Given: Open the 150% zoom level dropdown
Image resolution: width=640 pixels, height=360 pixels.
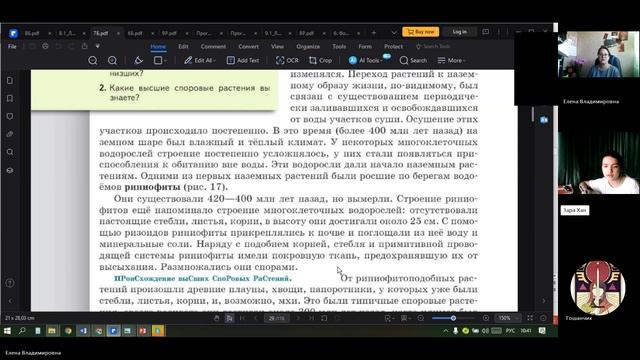Looking at the screenshot, I should (x=508, y=318).
